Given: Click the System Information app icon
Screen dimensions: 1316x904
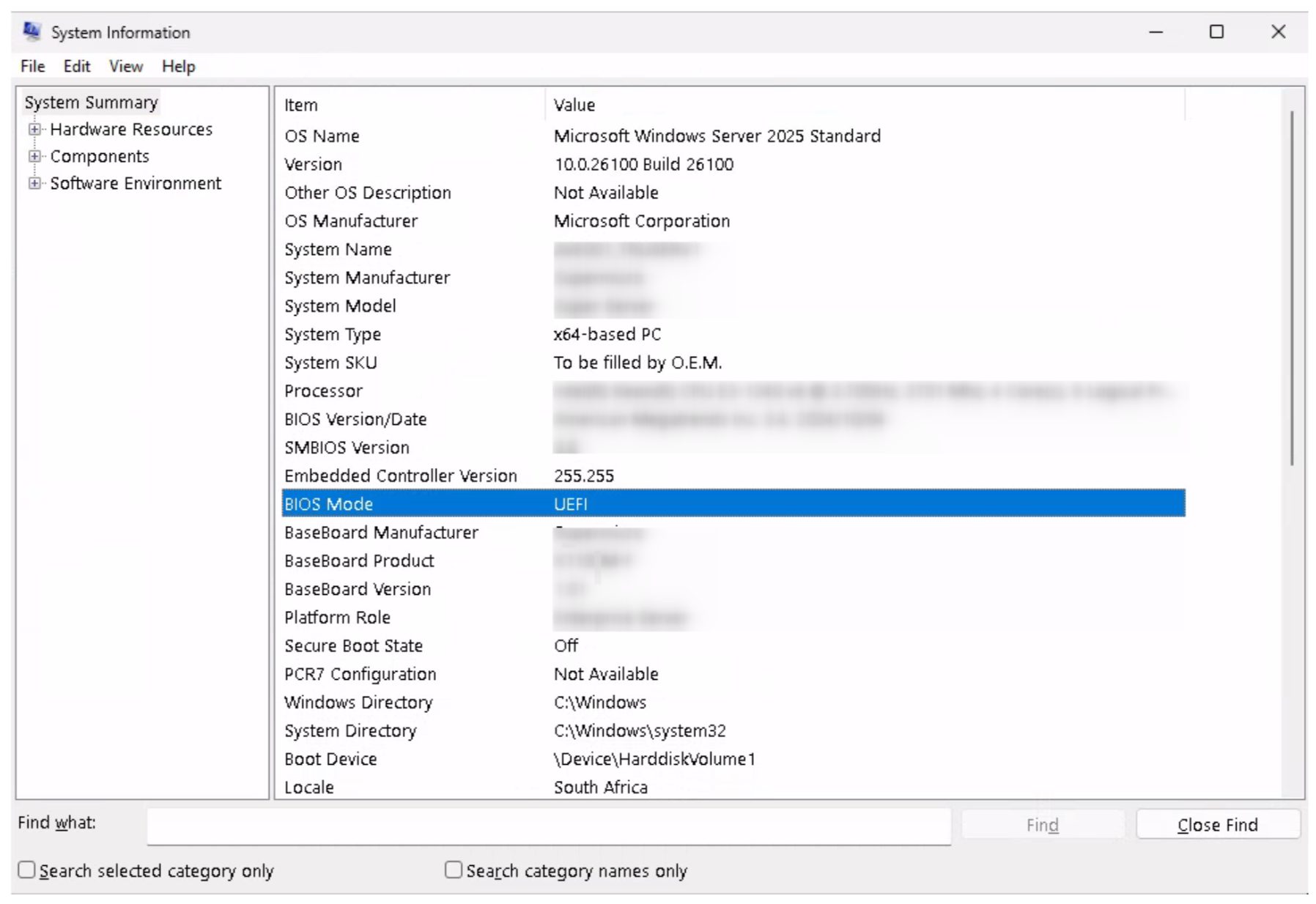Looking at the screenshot, I should pyautogui.click(x=32, y=32).
